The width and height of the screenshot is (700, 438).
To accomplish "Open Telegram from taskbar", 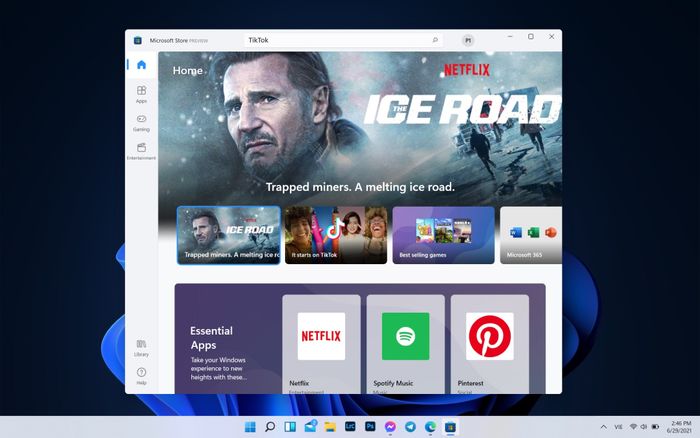I will tap(410, 427).
